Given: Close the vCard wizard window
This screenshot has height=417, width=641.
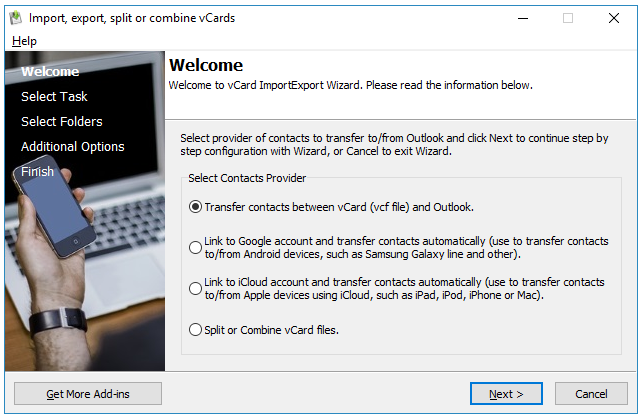Looking at the screenshot, I should (x=613, y=18).
